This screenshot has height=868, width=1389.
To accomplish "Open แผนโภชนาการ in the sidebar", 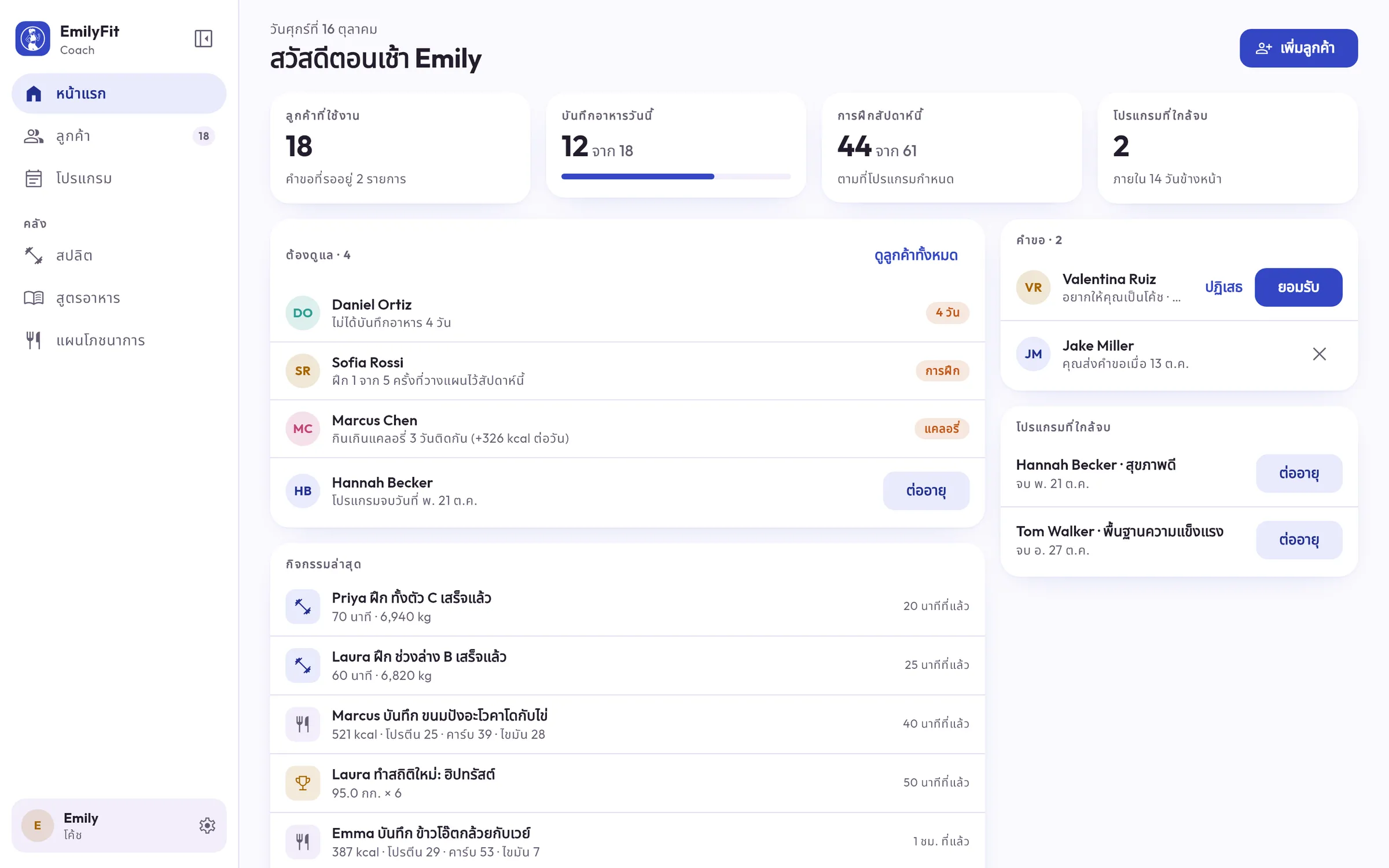I will tap(119, 340).
